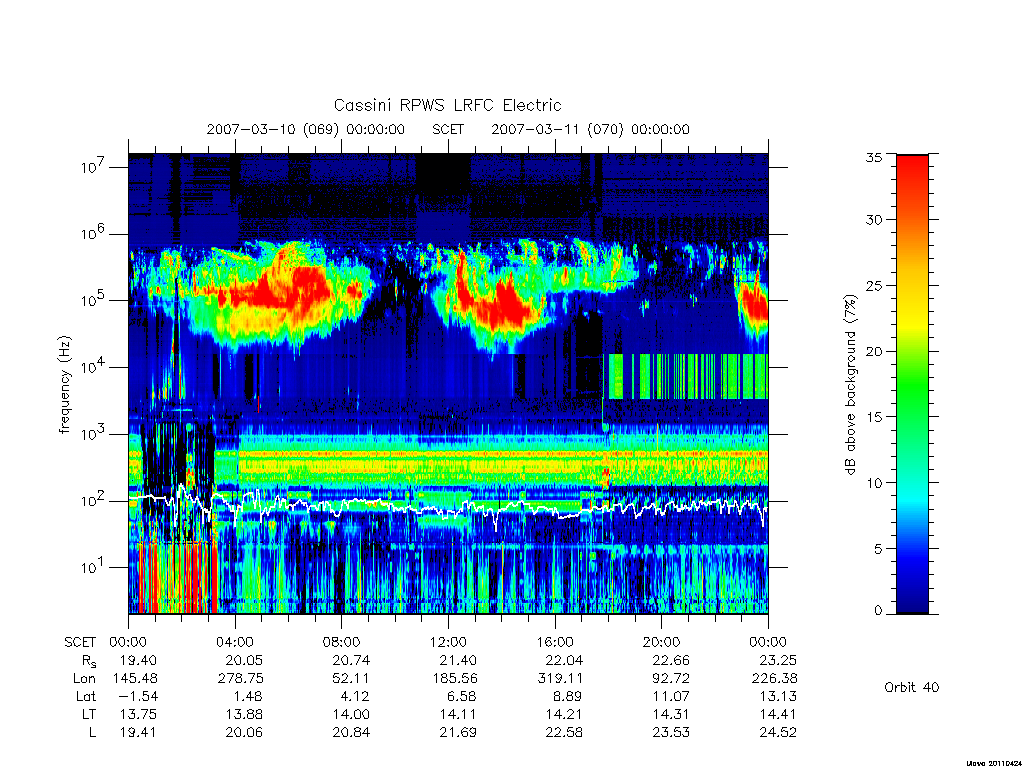Click the Lat value -1.54
The width and height of the screenshot is (1024, 768).
[x=138, y=696]
